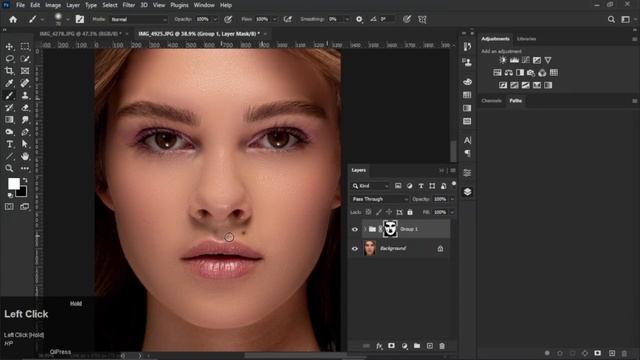
Task: Add Brightness/Contrast adjustment
Action: (503, 60)
